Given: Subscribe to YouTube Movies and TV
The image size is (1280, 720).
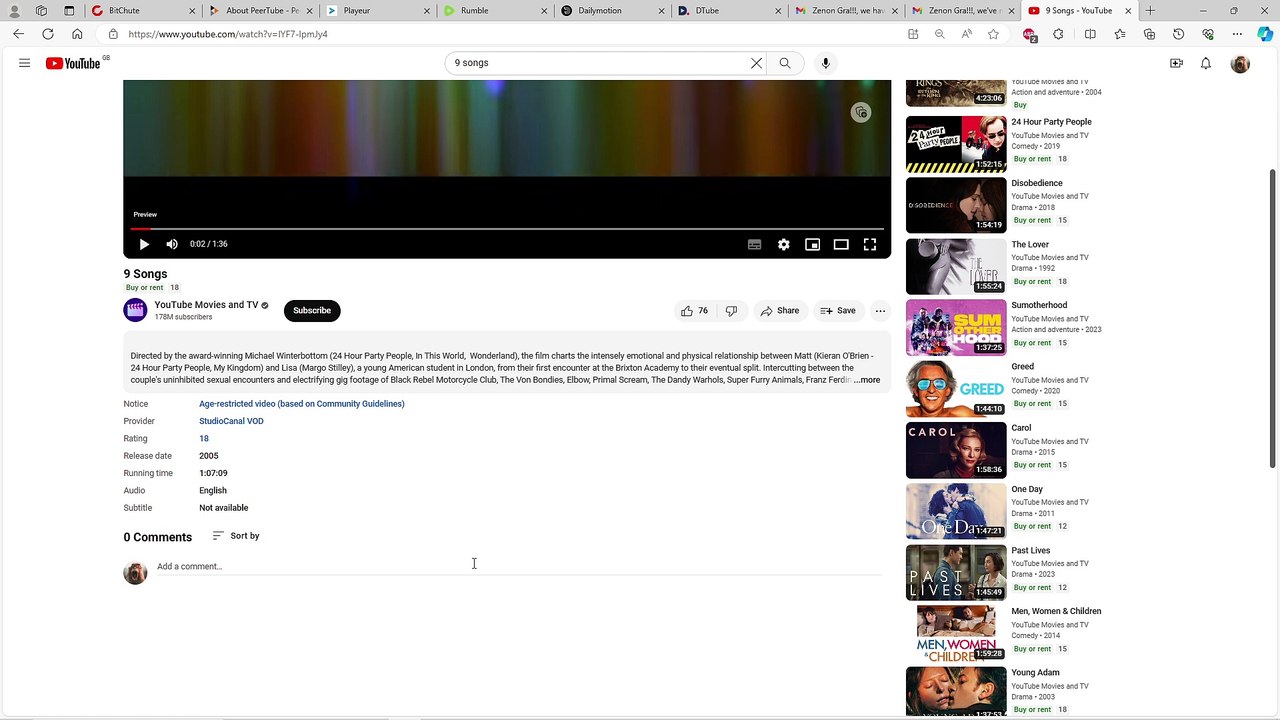Looking at the screenshot, I should click(312, 310).
